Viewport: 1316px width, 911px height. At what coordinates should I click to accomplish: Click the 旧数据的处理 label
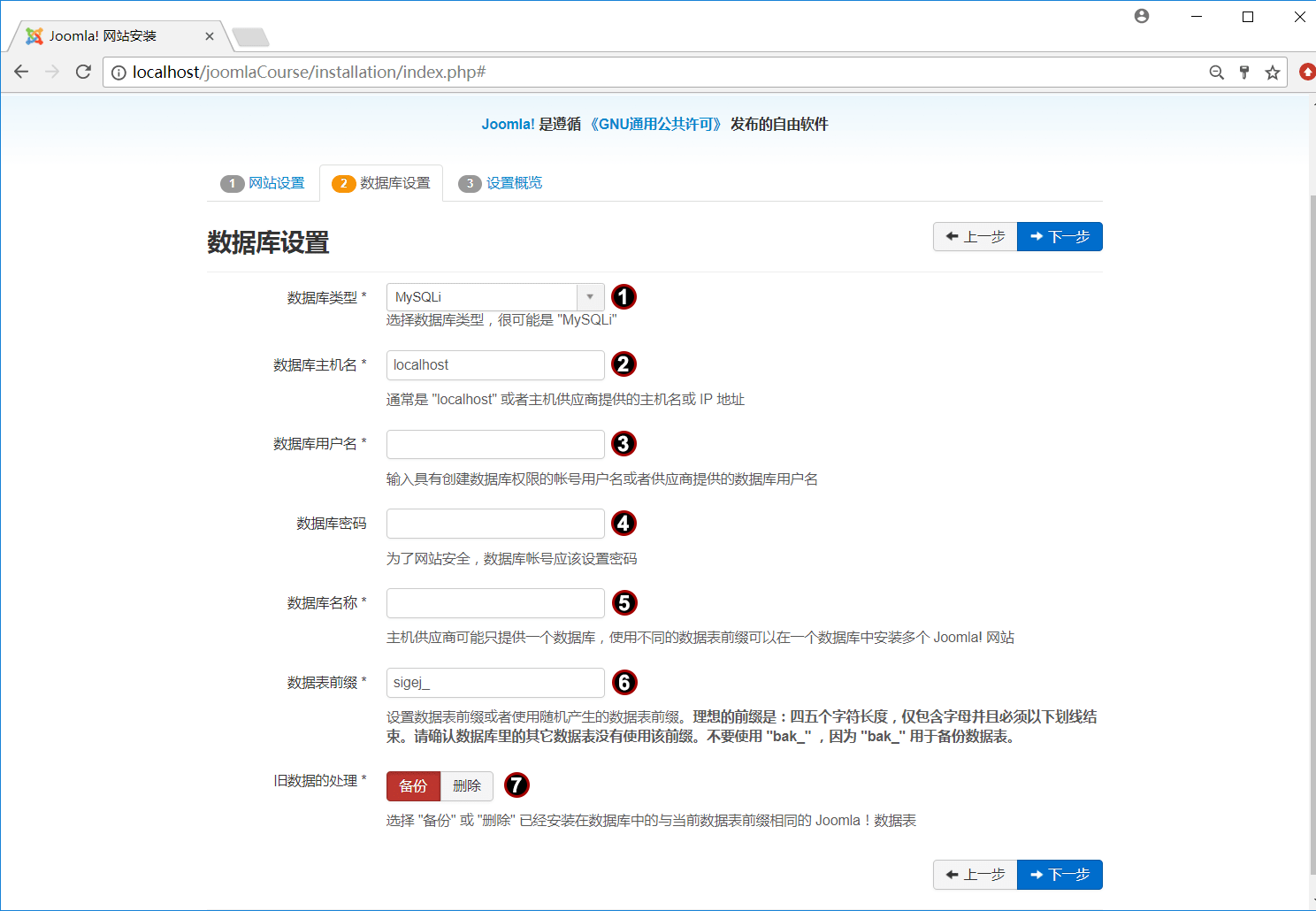(319, 781)
